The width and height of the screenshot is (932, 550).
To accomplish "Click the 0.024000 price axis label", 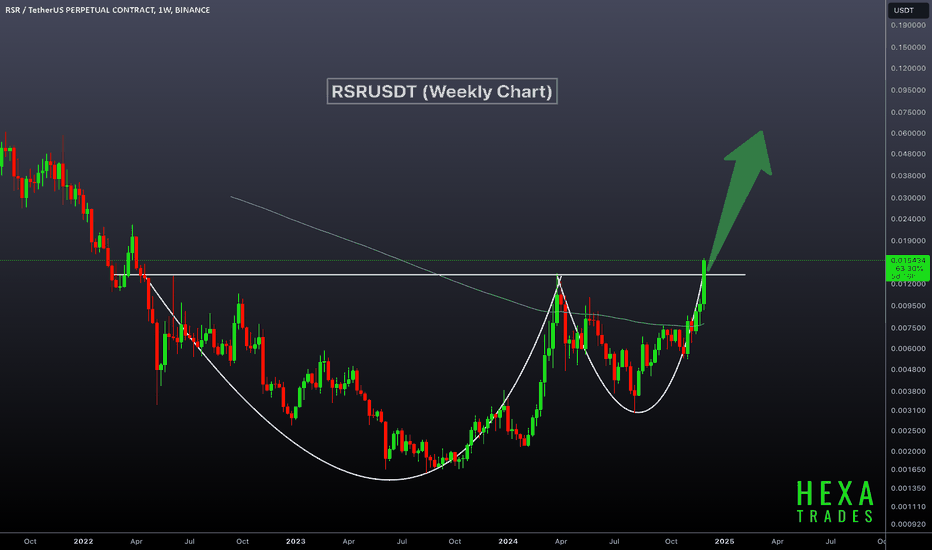I will (x=908, y=219).
